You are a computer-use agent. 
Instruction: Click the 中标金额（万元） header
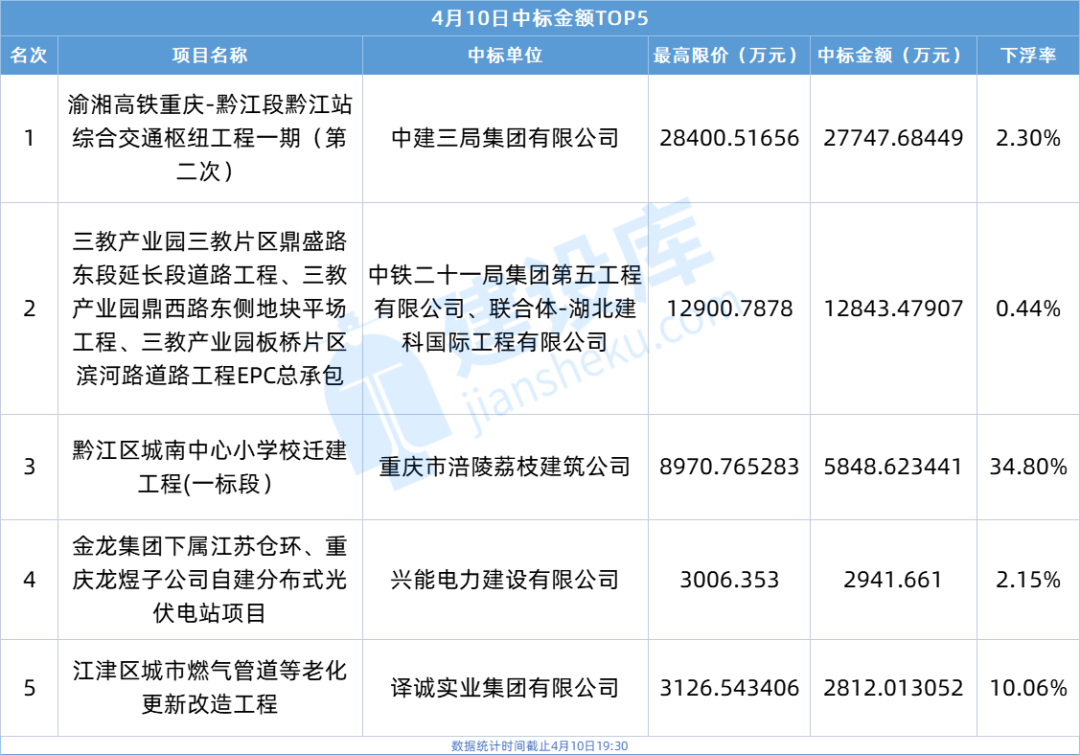click(x=893, y=55)
